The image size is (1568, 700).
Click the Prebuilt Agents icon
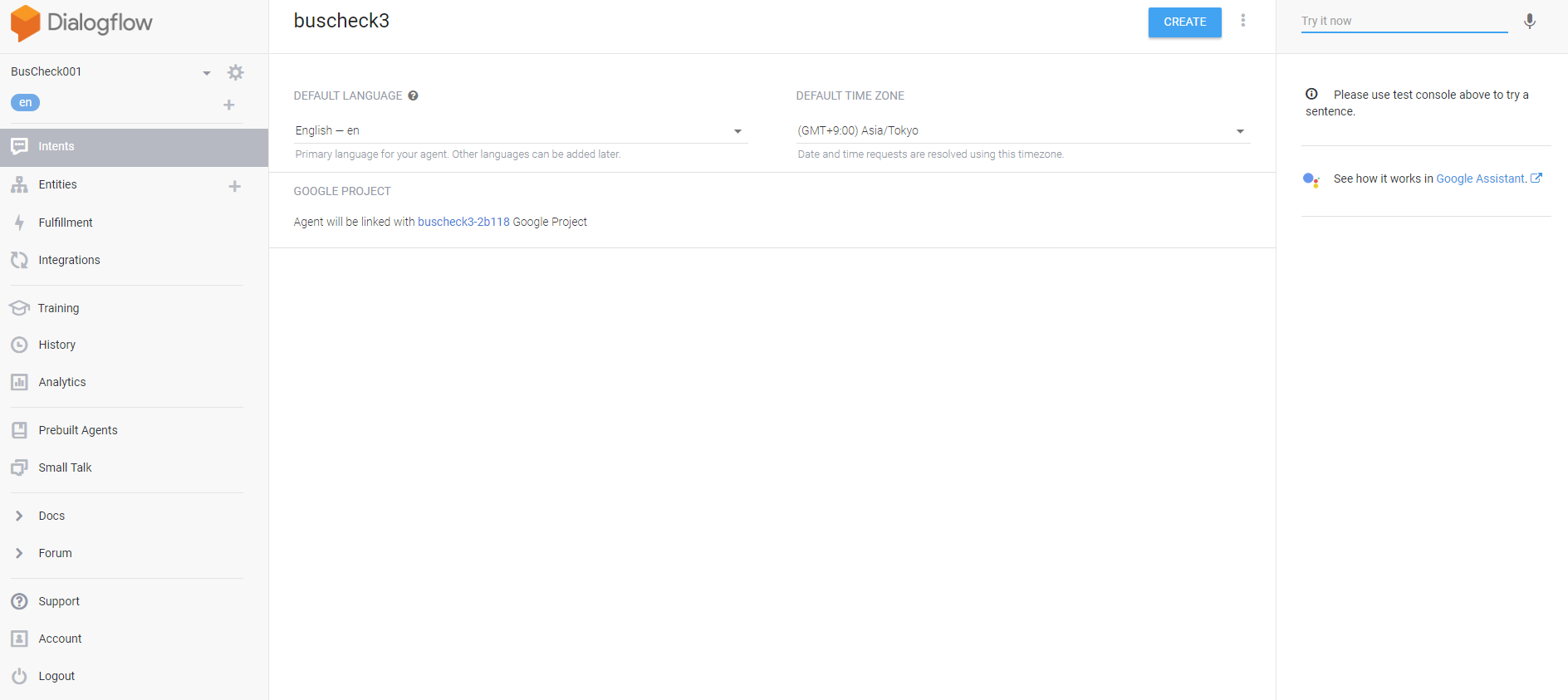click(x=19, y=430)
